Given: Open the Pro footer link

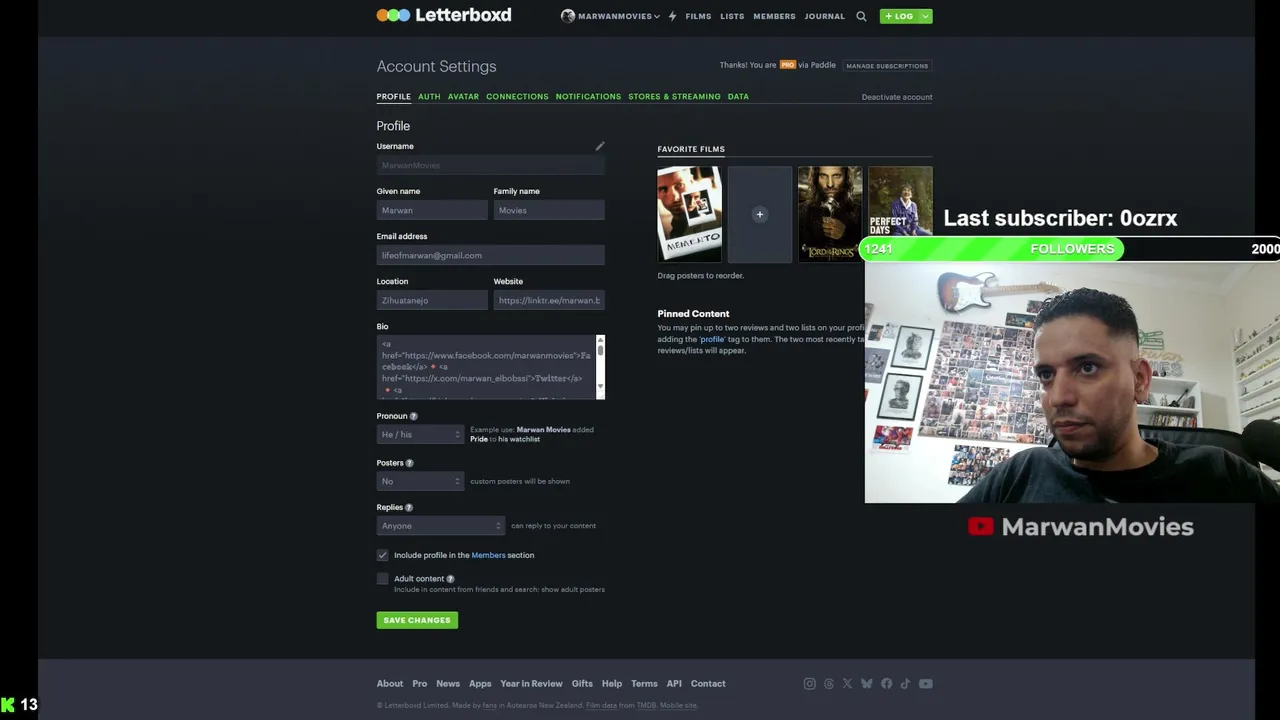Looking at the screenshot, I should click(420, 684).
